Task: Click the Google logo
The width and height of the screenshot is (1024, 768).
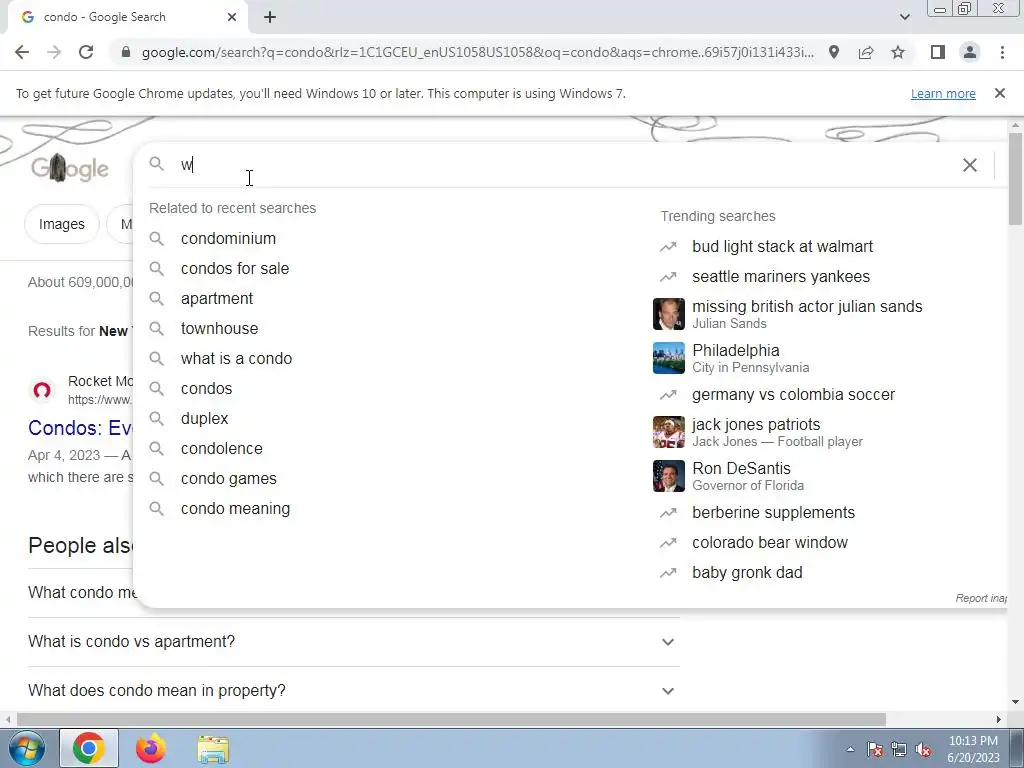Action: pos(69,168)
